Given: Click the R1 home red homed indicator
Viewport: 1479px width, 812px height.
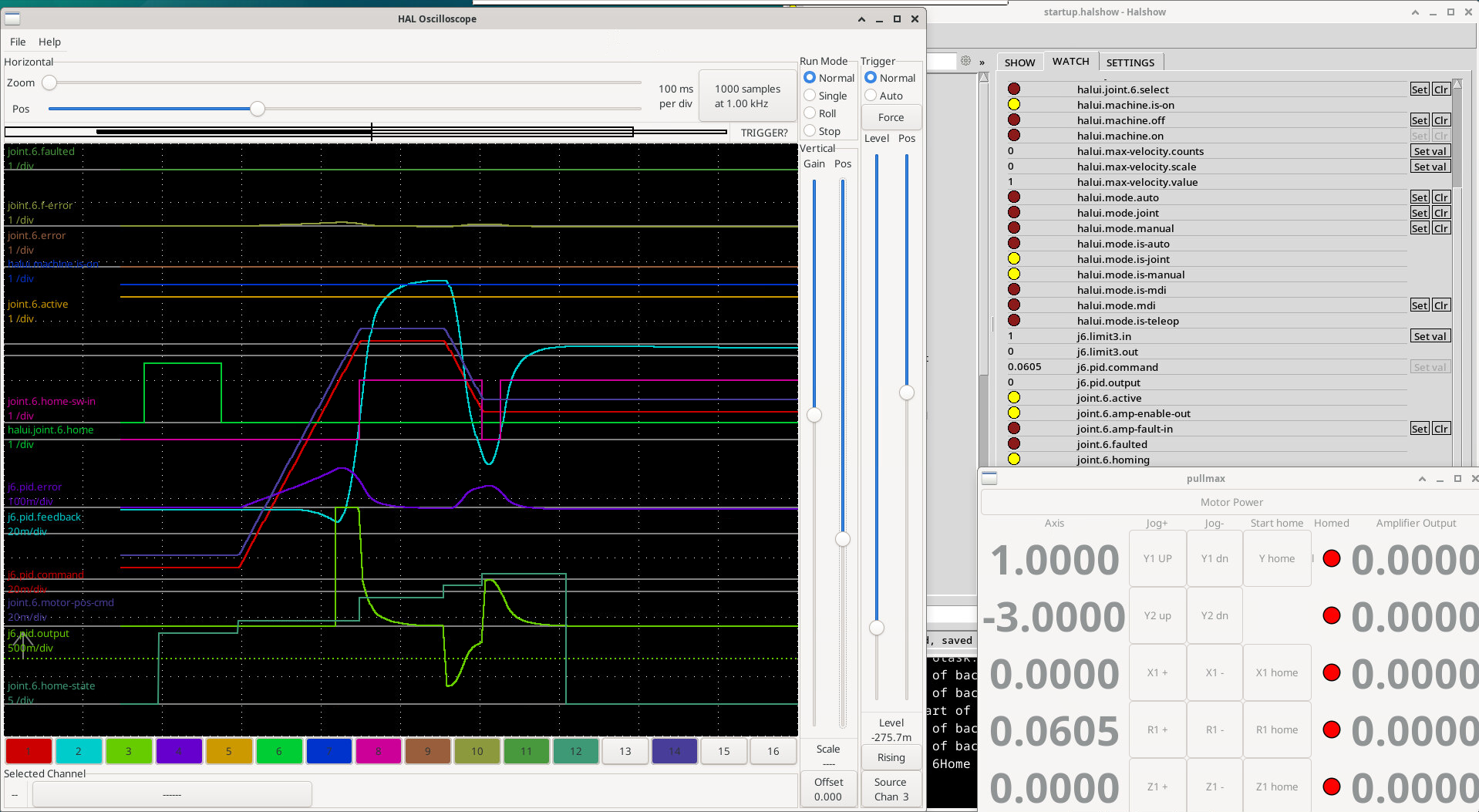Looking at the screenshot, I should pos(1332,730).
